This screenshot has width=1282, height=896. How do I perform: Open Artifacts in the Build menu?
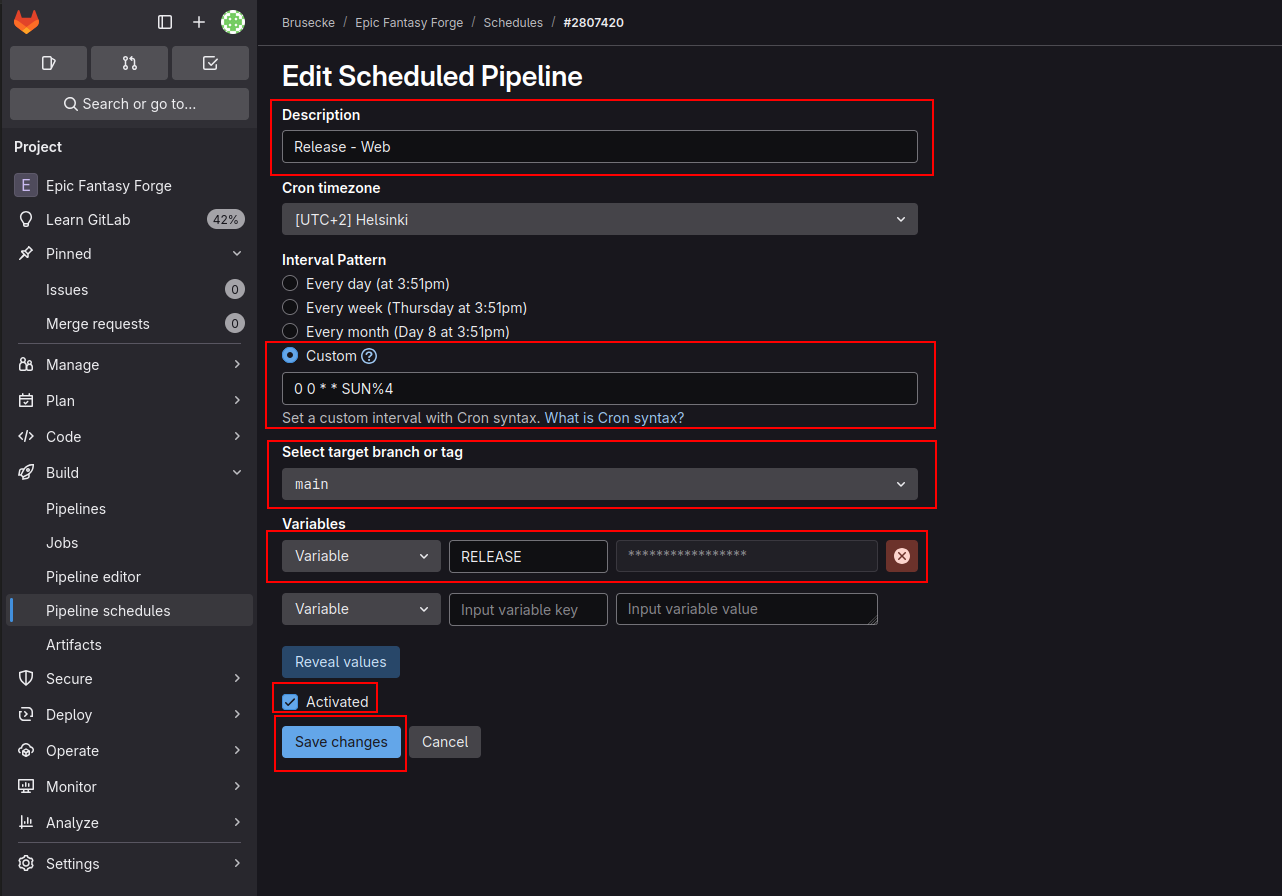click(x=130, y=645)
